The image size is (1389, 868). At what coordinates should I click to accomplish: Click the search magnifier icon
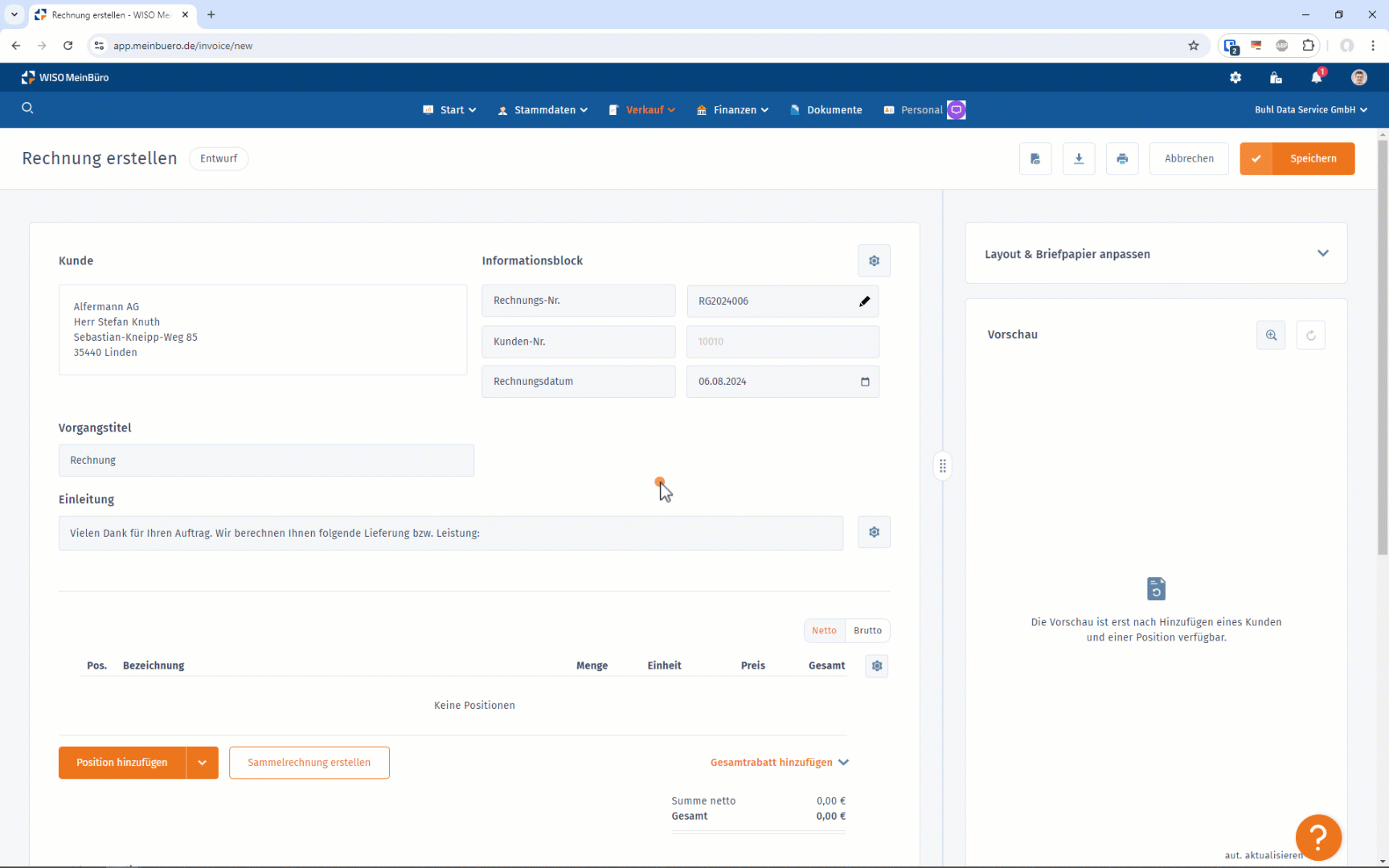click(27, 108)
